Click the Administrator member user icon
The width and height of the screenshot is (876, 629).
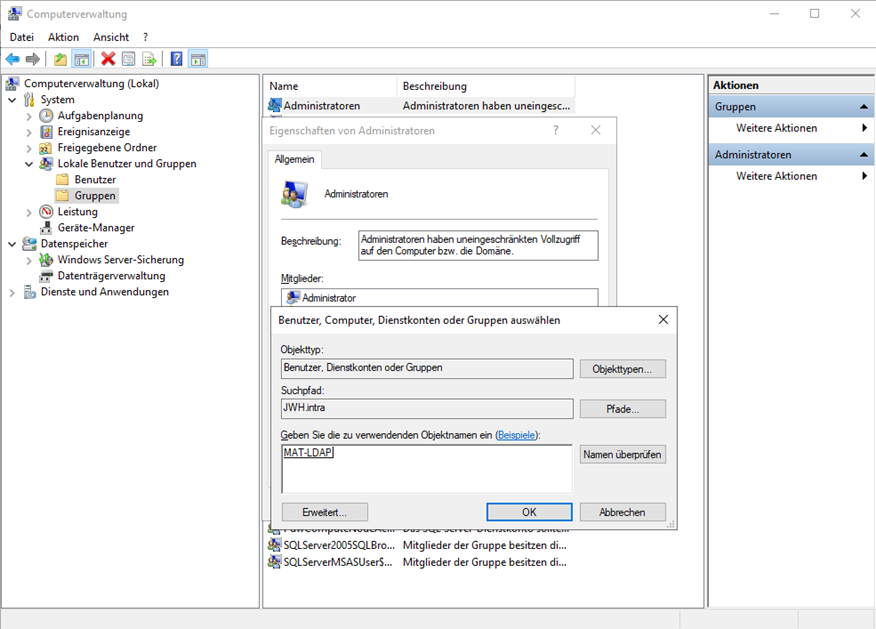tap(293, 298)
